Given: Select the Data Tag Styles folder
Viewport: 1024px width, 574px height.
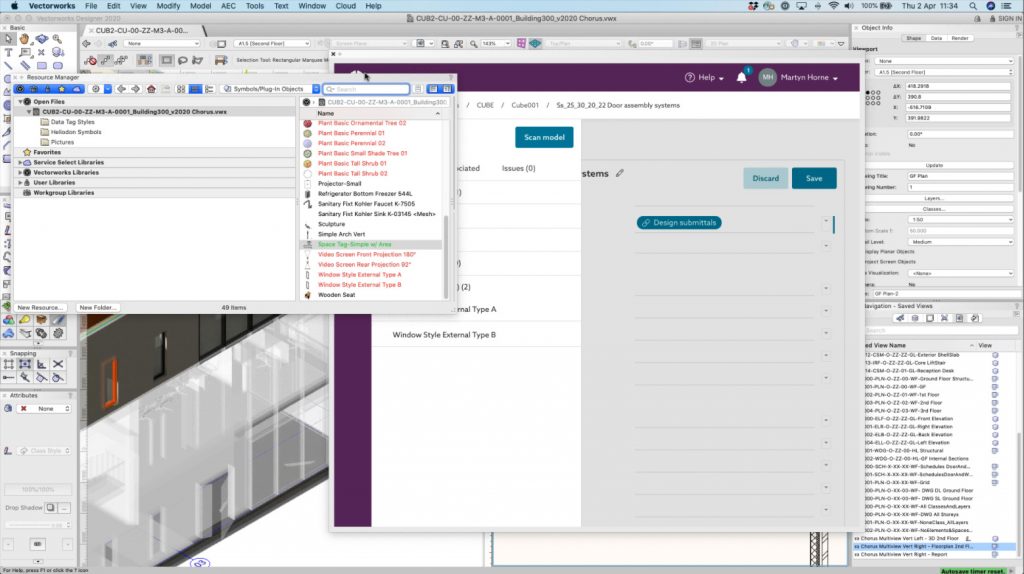Looking at the screenshot, I should (72, 122).
